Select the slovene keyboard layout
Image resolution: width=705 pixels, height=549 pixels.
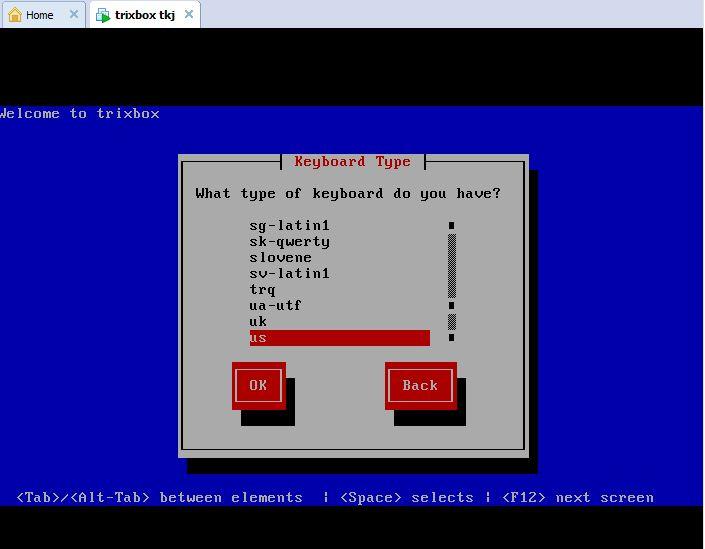[339, 258]
